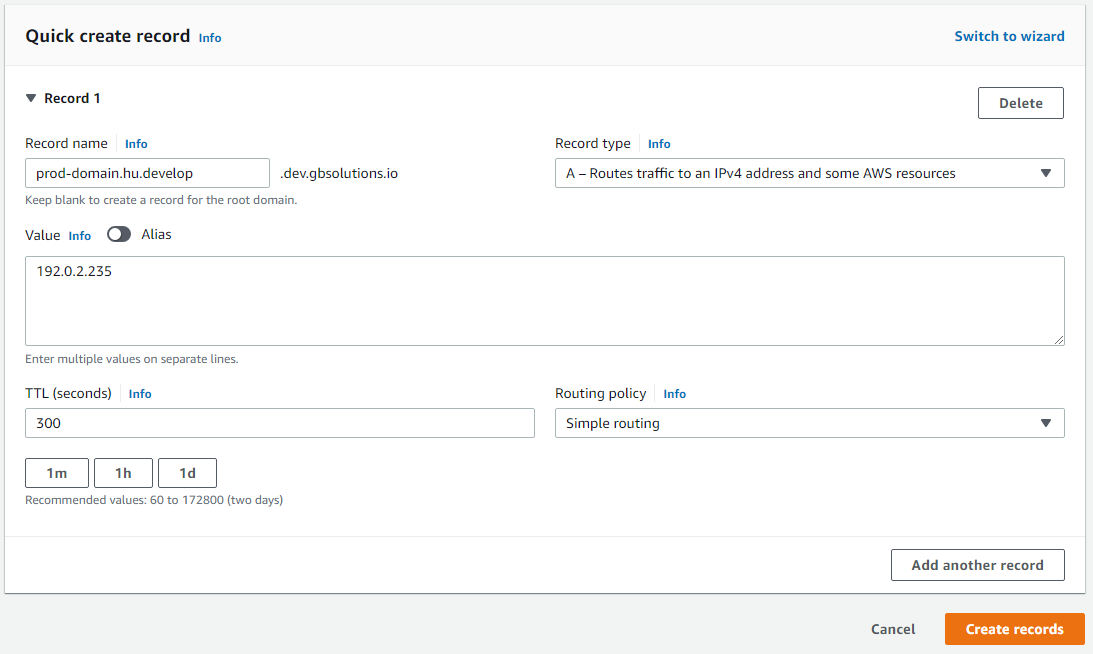Click Info link beside Record type
The height and width of the screenshot is (654, 1093).
659,144
